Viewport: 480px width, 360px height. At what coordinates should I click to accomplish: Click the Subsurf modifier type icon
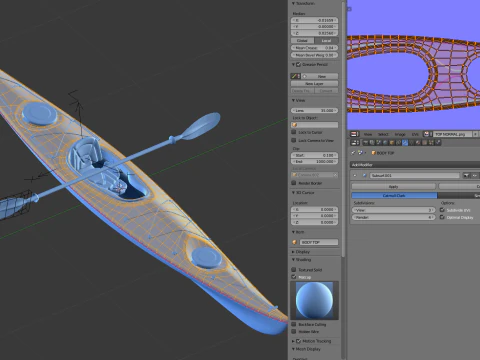point(364,175)
